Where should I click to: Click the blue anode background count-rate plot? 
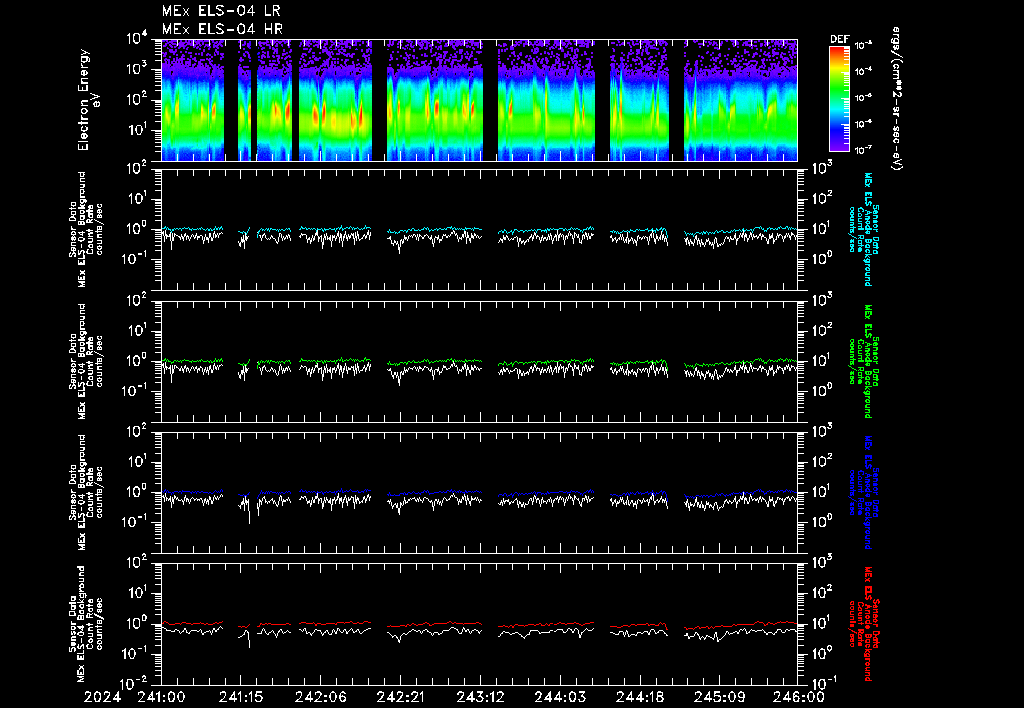(x=479, y=492)
